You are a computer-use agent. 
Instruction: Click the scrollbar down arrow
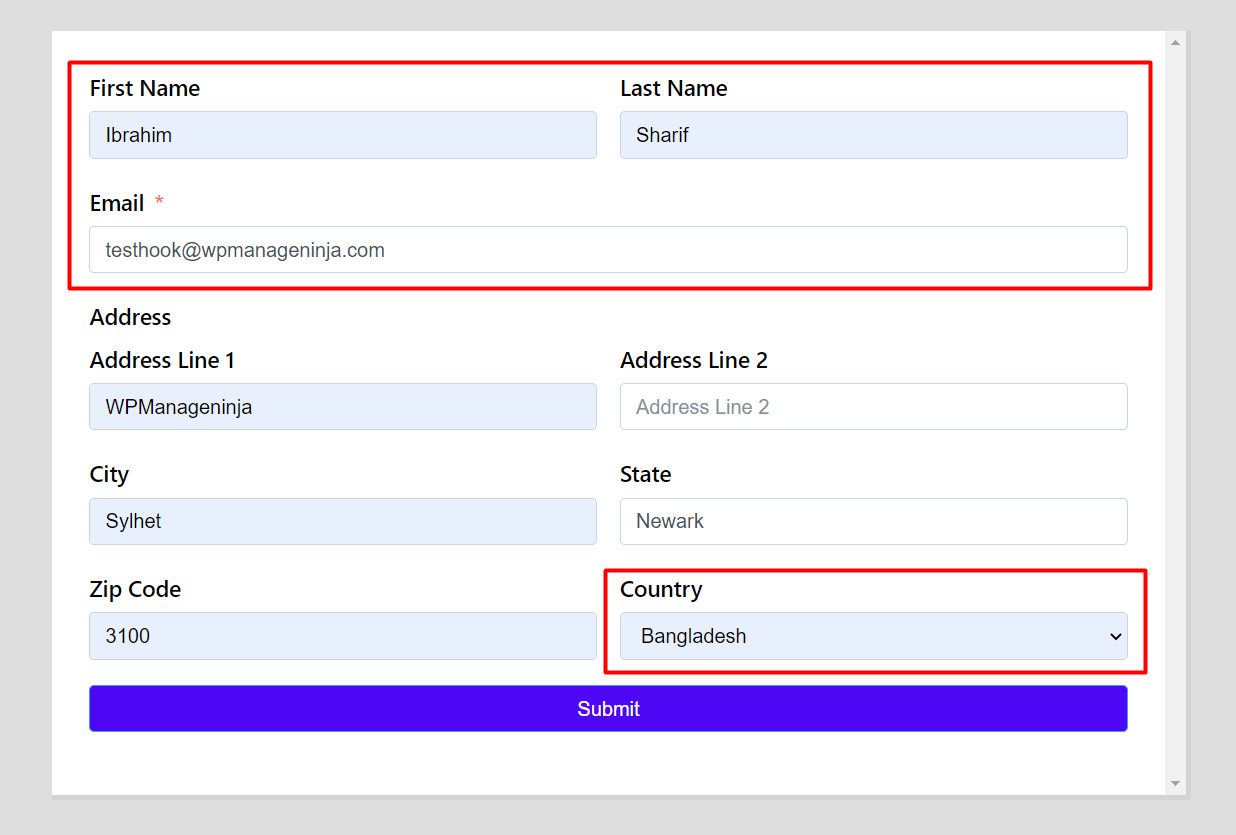(1174, 783)
